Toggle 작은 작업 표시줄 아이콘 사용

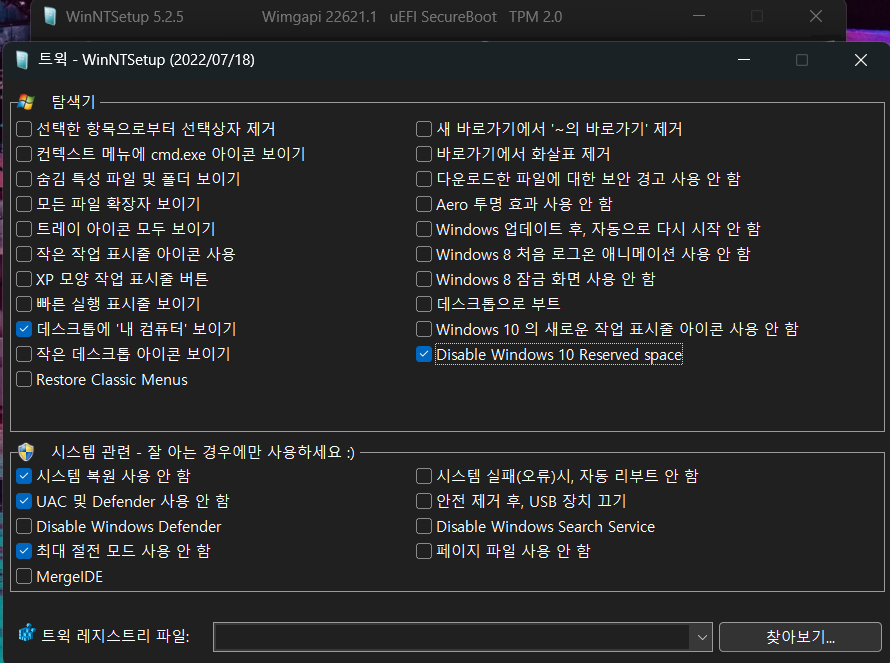(24, 254)
